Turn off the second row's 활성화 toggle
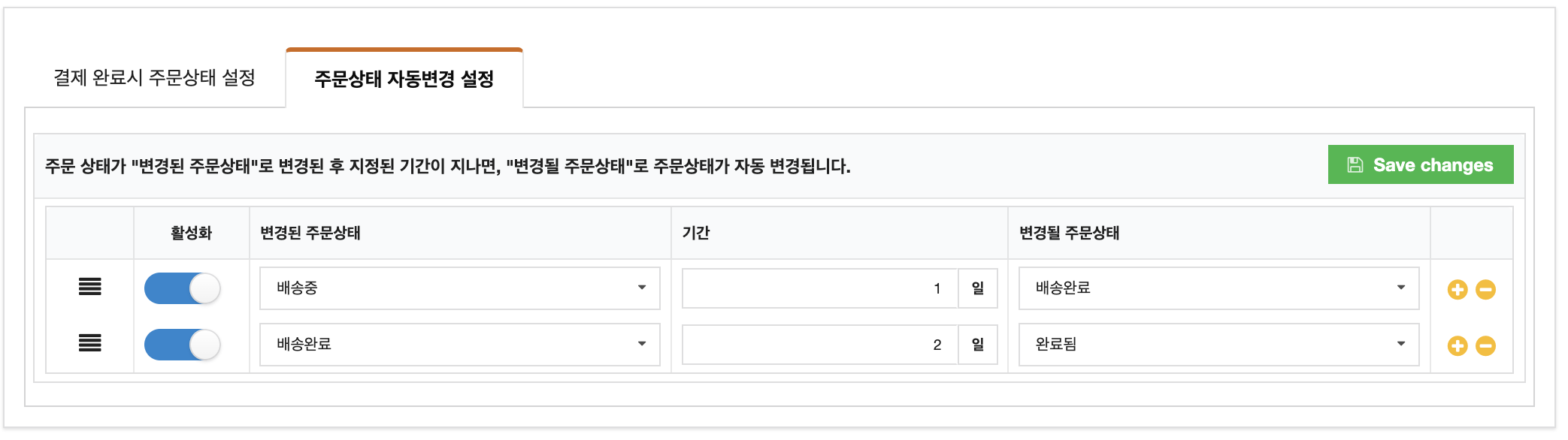The width and height of the screenshot is (1568, 440). click(182, 345)
